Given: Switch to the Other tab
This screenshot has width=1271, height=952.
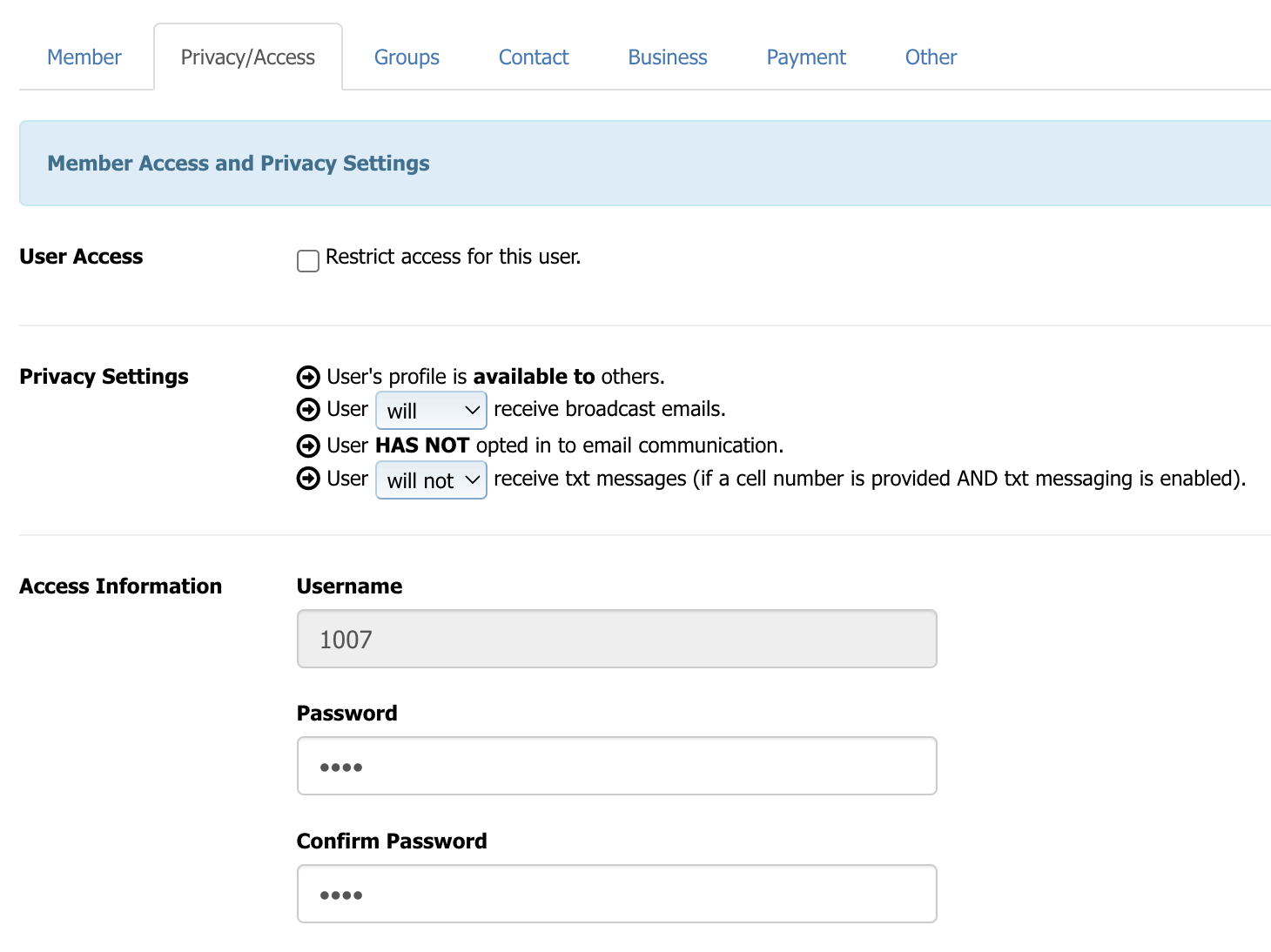Looking at the screenshot, I should pyautogui.click(x=931, y=57).
